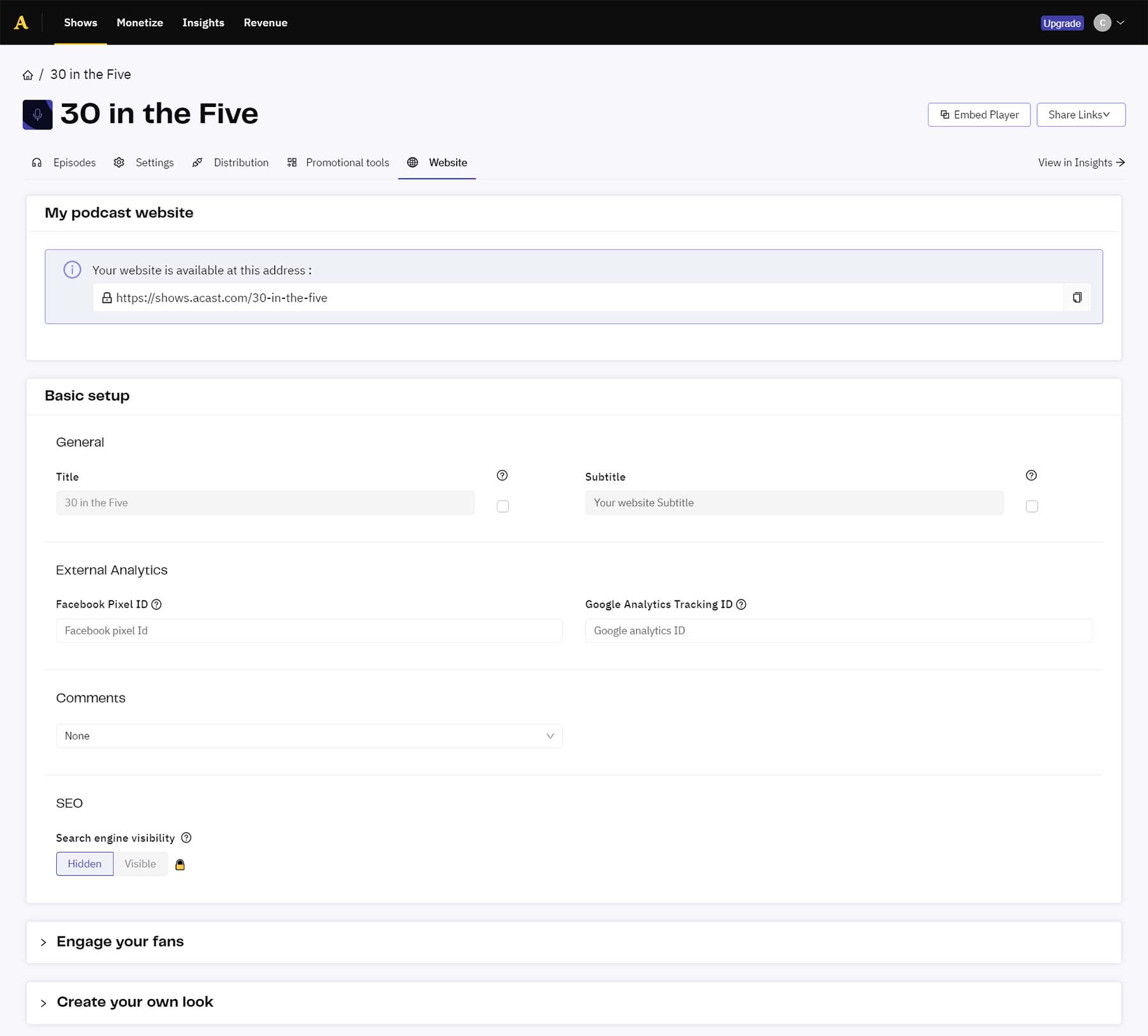Click the home breadcrumb icon
1148x1036 pixels.
point(27,74)
